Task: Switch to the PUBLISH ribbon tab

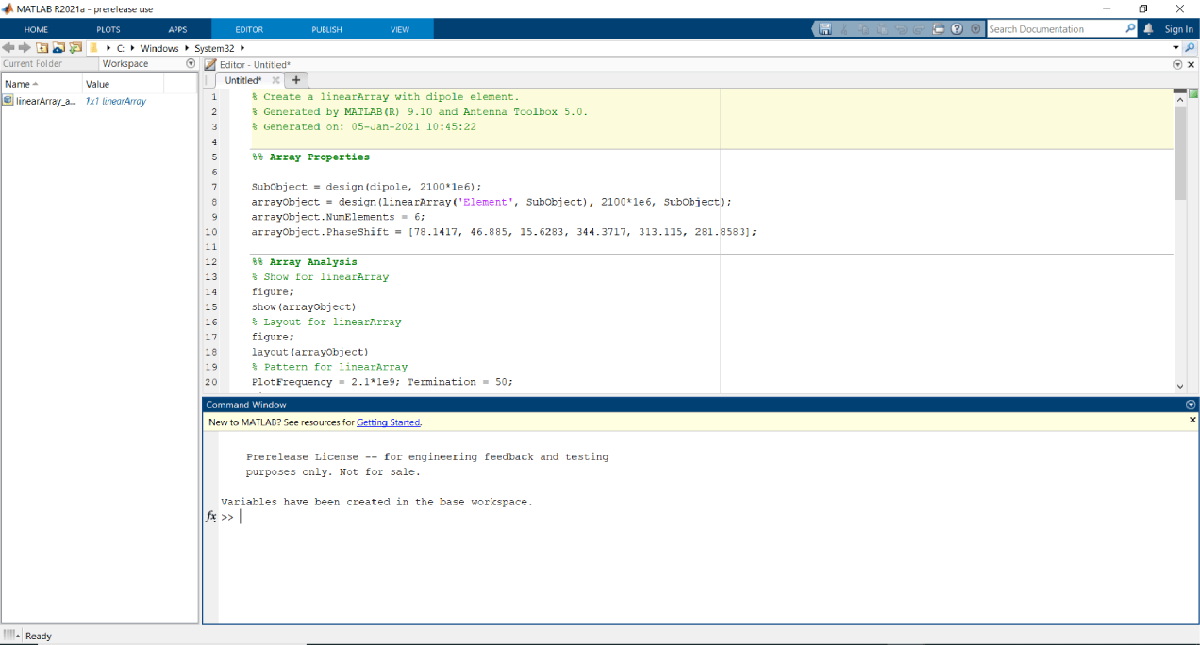Action: point(326,29)
